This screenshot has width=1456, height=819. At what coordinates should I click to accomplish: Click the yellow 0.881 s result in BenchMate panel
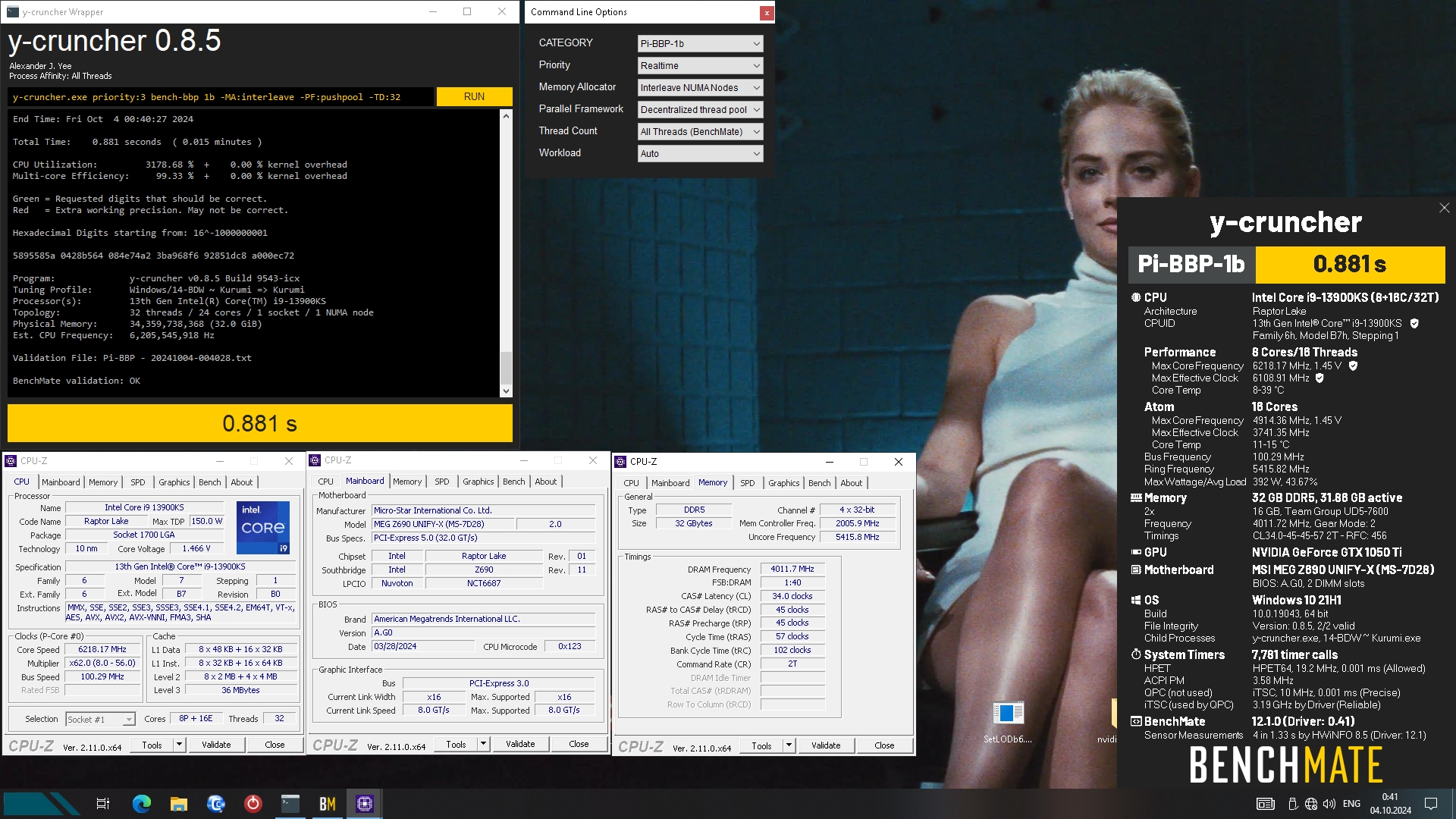pyautogui.click(x=1350, y=264)
